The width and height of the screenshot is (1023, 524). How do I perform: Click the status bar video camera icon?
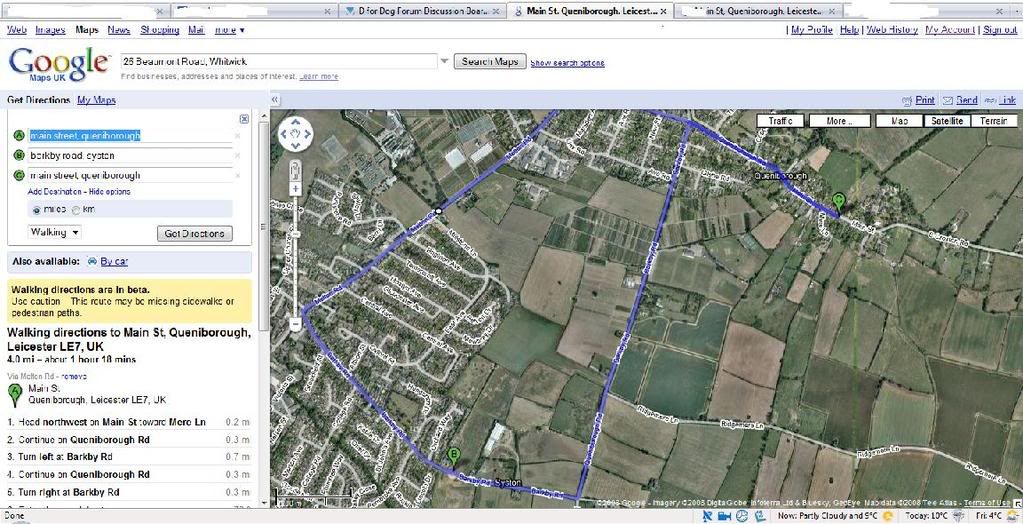tap(724, 516)
